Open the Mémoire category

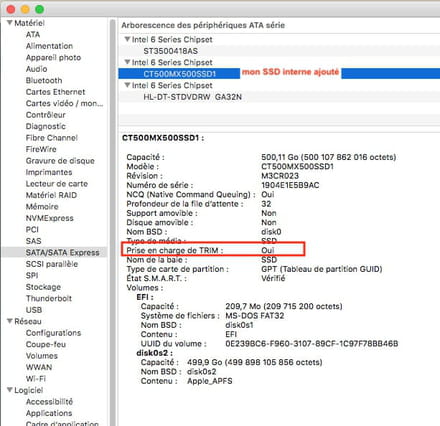[x=42, y=206]
